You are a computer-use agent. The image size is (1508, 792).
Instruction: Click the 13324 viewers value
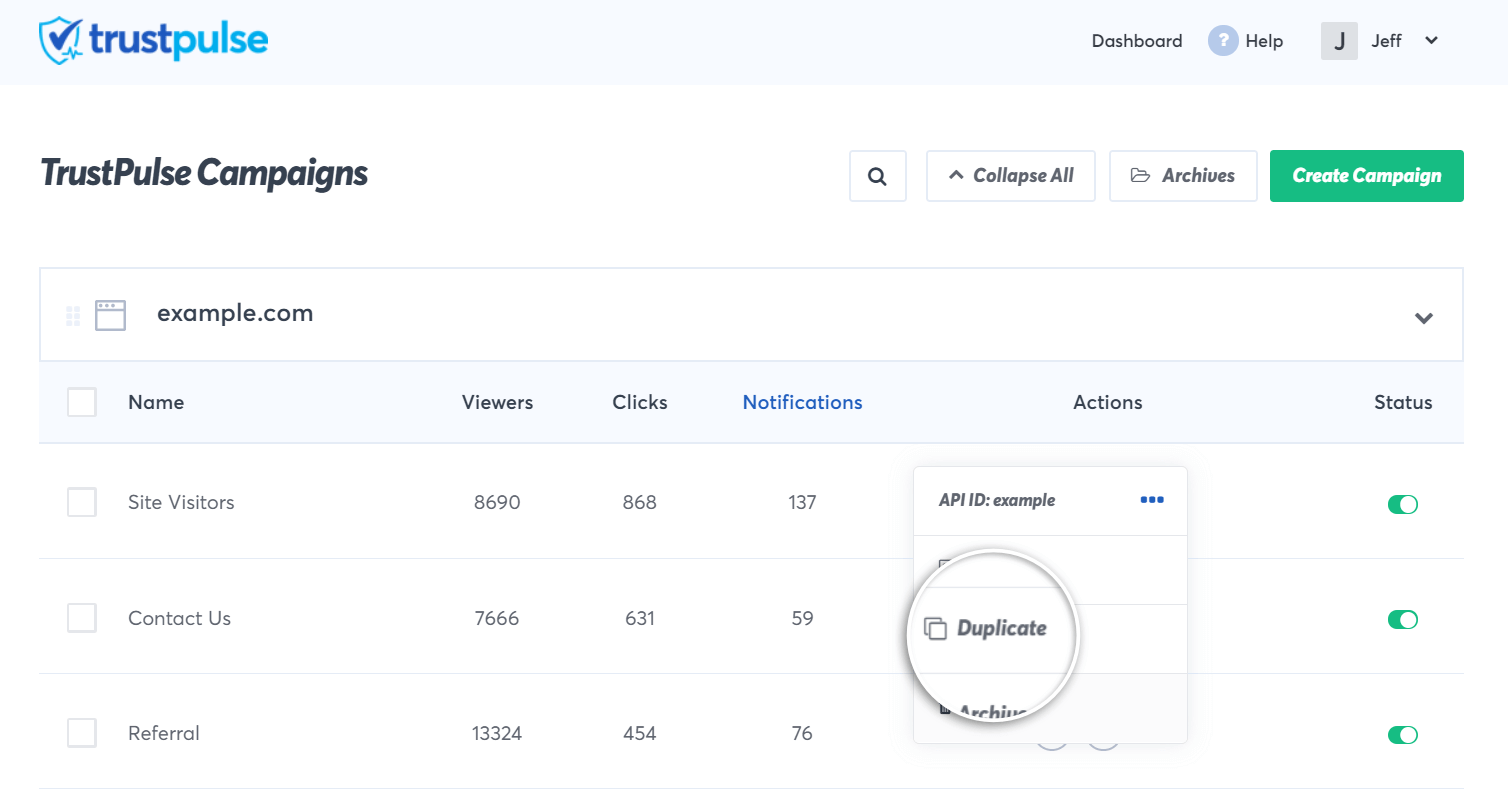click(x=497, y=733)
